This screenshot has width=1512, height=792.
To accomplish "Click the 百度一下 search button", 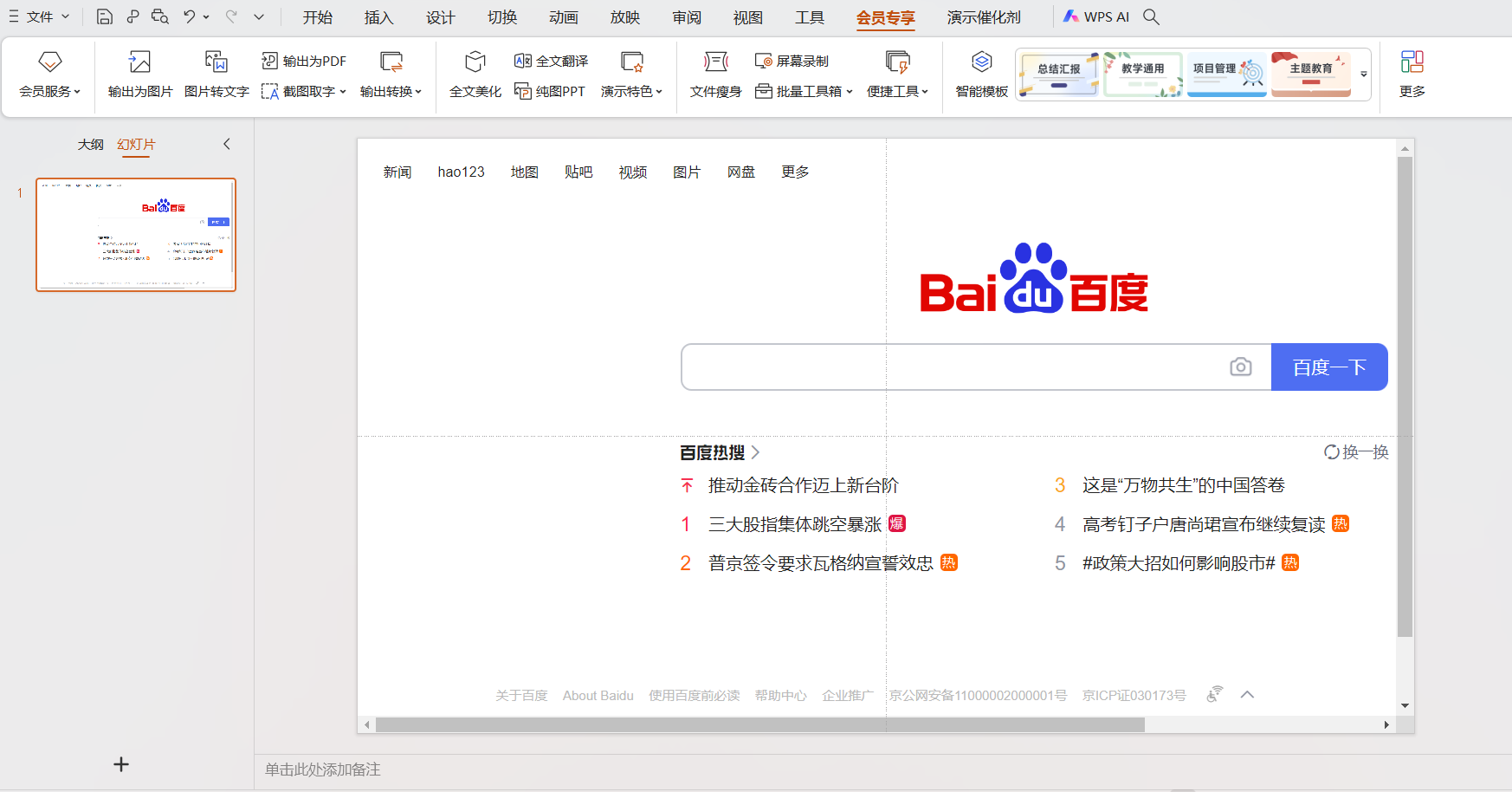I will pyautogui.click(x=1329, y=367).
